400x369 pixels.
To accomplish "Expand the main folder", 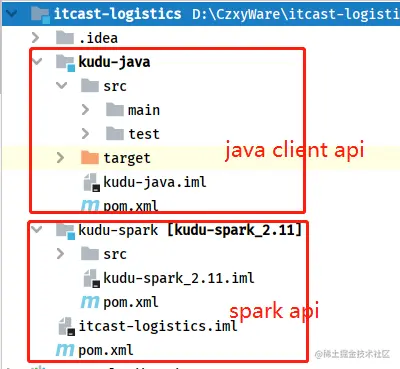I will [x=85, y=110].
